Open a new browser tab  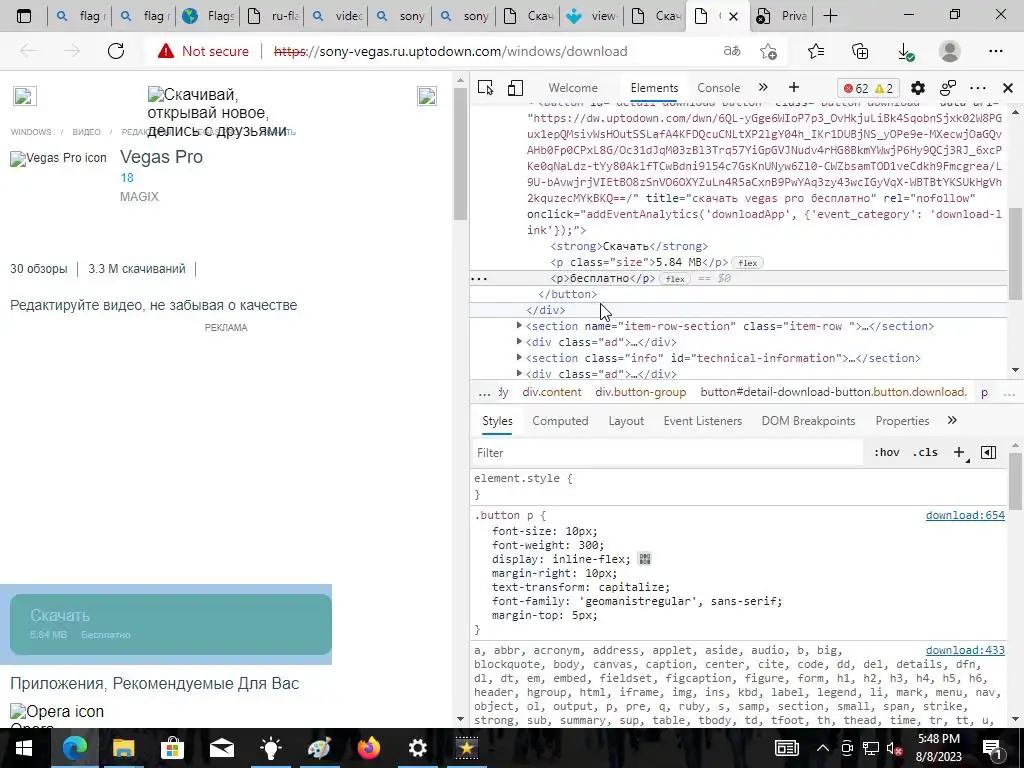(x=830, y=16)
